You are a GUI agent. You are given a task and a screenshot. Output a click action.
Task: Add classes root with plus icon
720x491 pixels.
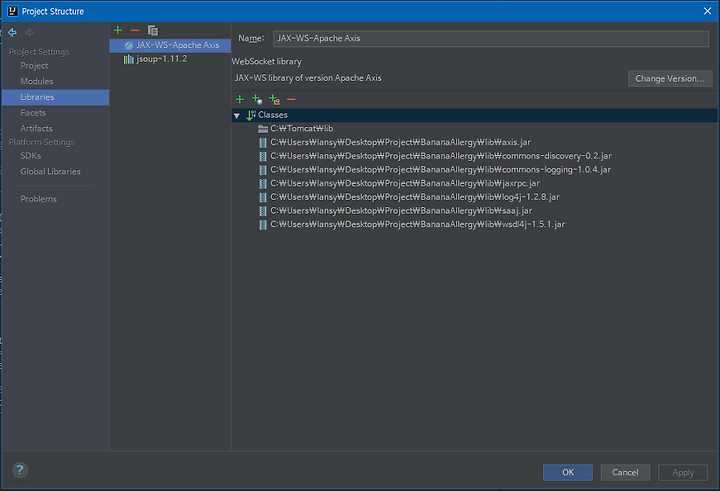coord(240,99)
